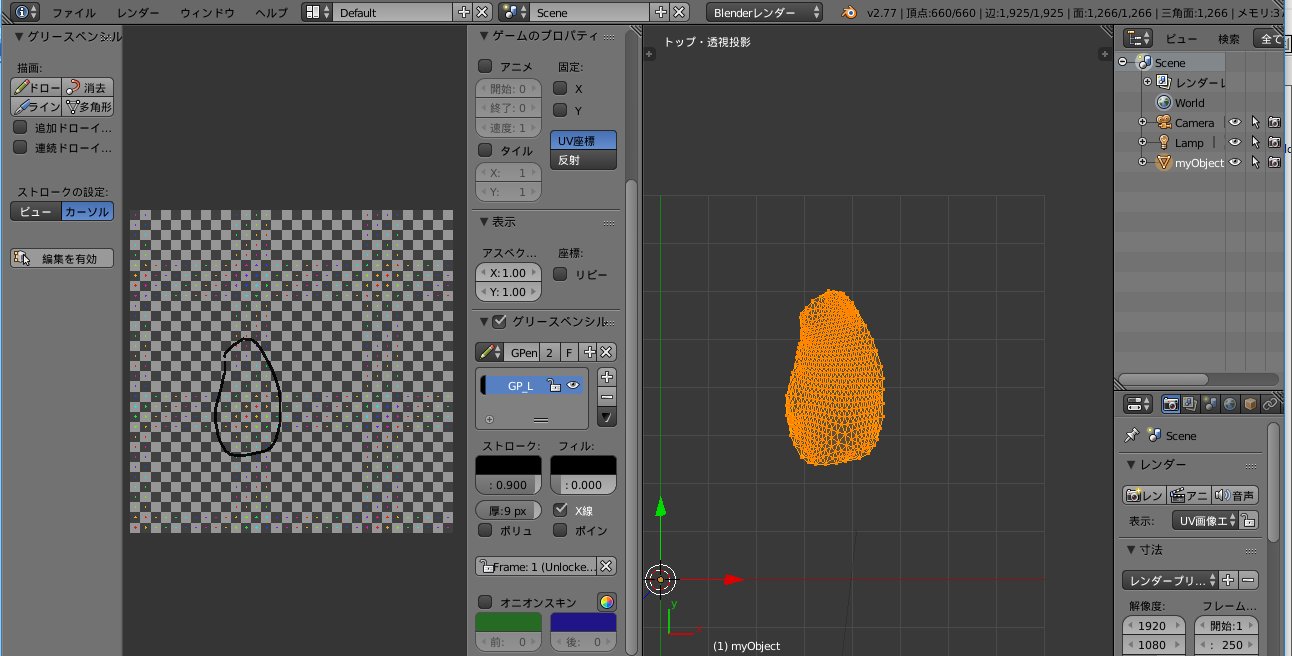
Task: Toggle the Clamp X checkbox
Action: tap(560, 88)
